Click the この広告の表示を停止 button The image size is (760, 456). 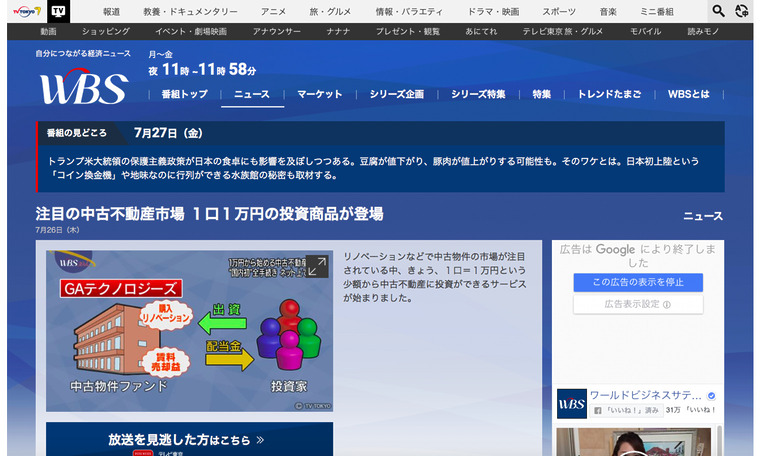(638, 282)
